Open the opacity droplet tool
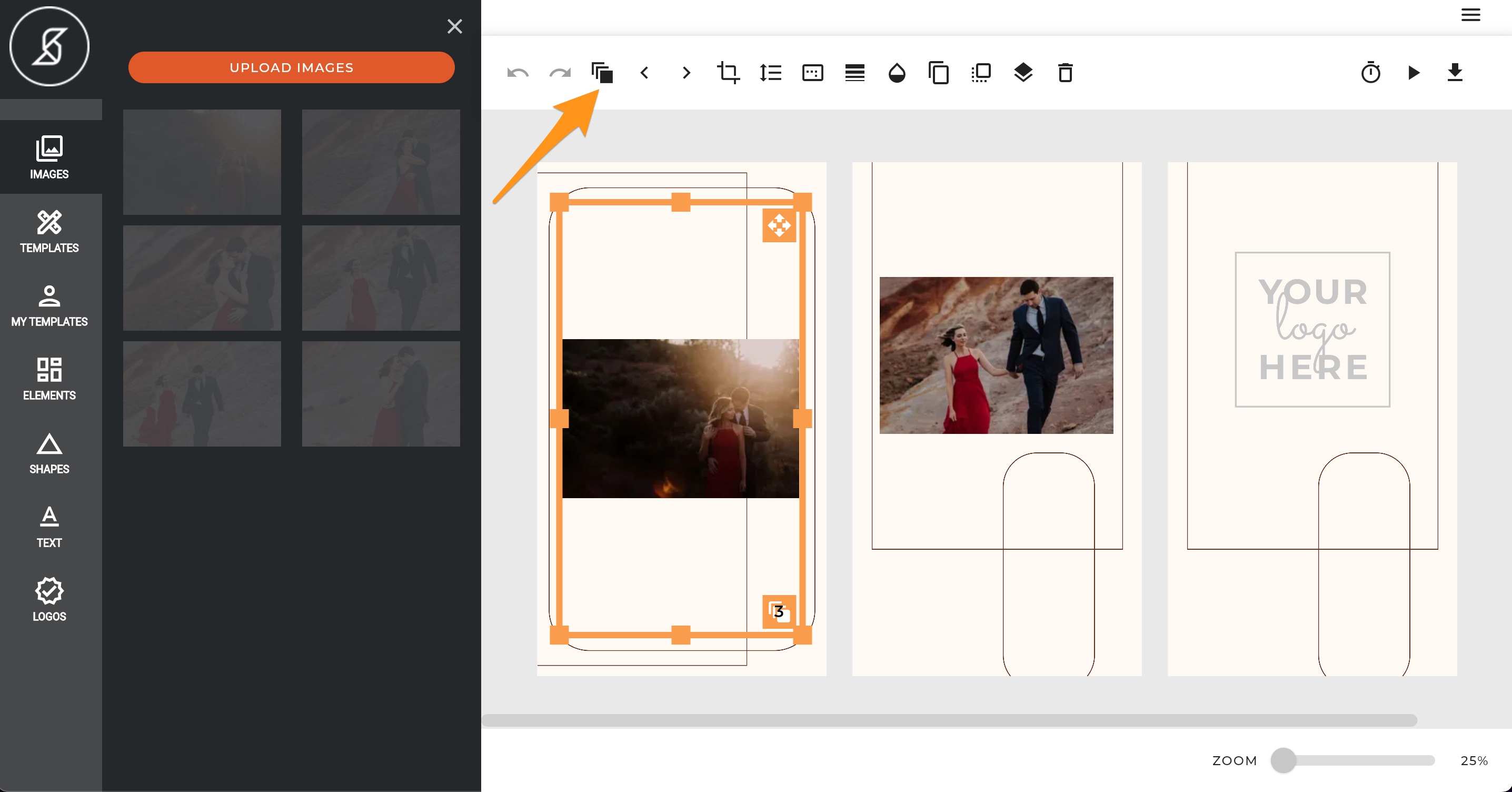 click(897, 73)
